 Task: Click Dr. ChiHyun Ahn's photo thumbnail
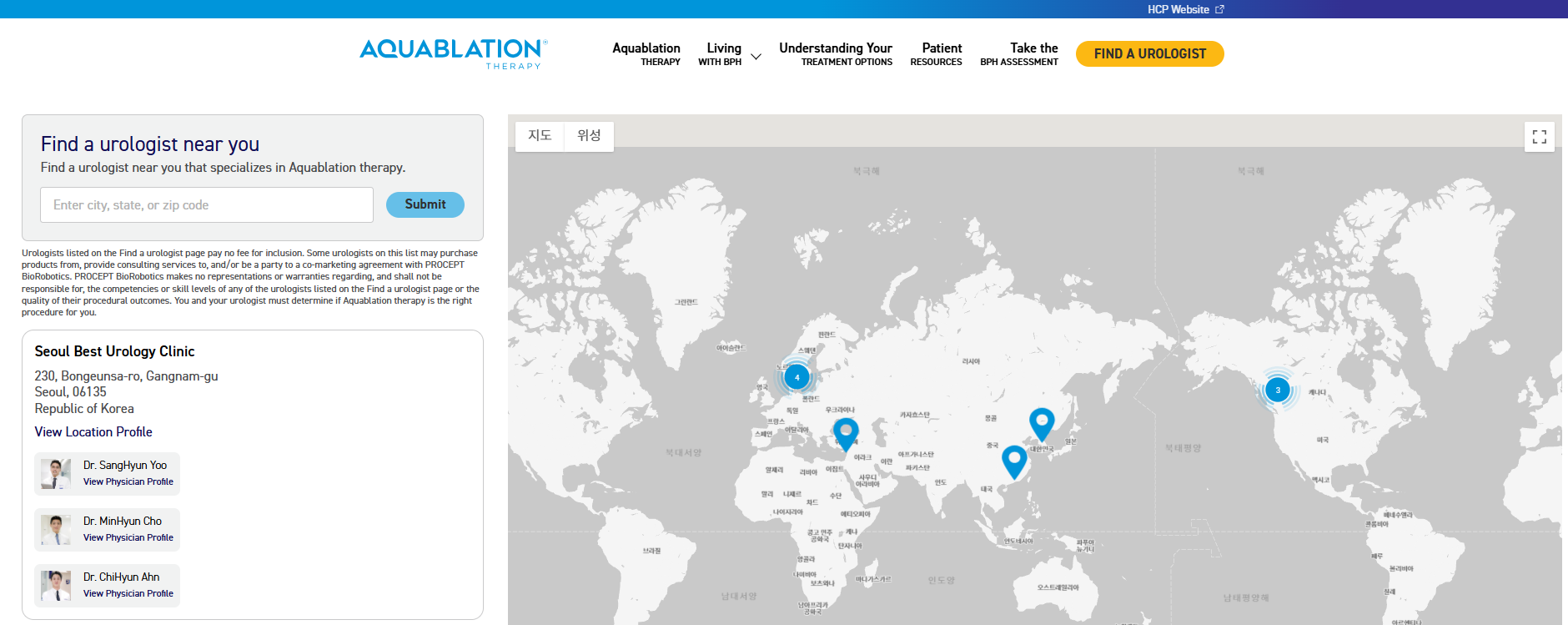tap(56, 585)
